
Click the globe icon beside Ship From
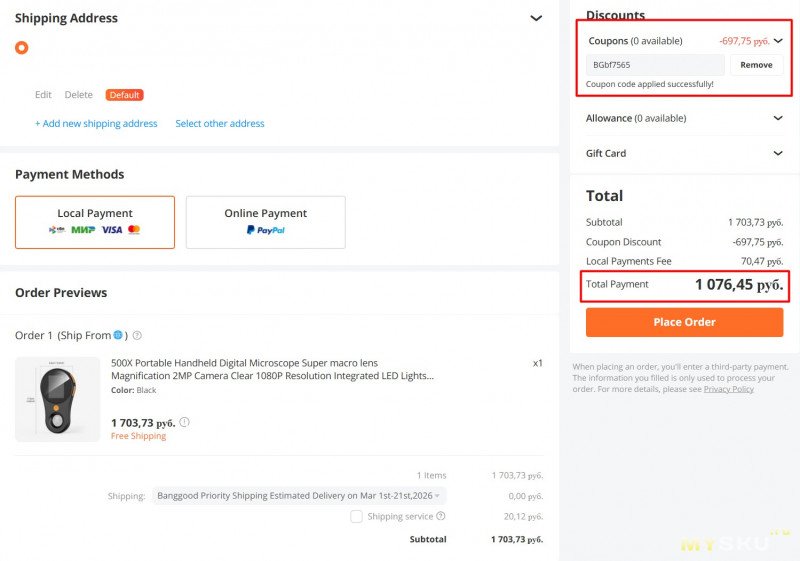click(x=118, y=335)
